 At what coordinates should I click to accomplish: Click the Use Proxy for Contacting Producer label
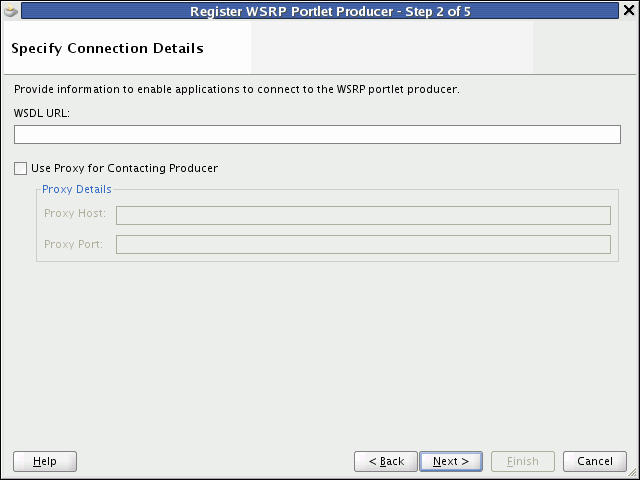[x=124, y=169]
